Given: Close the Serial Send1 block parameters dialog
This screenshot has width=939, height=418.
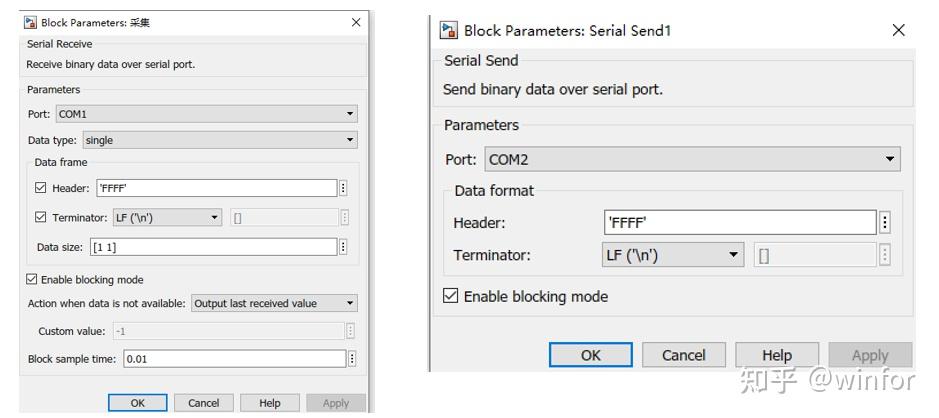Looking at the screenshot, I should coord(898,31).
